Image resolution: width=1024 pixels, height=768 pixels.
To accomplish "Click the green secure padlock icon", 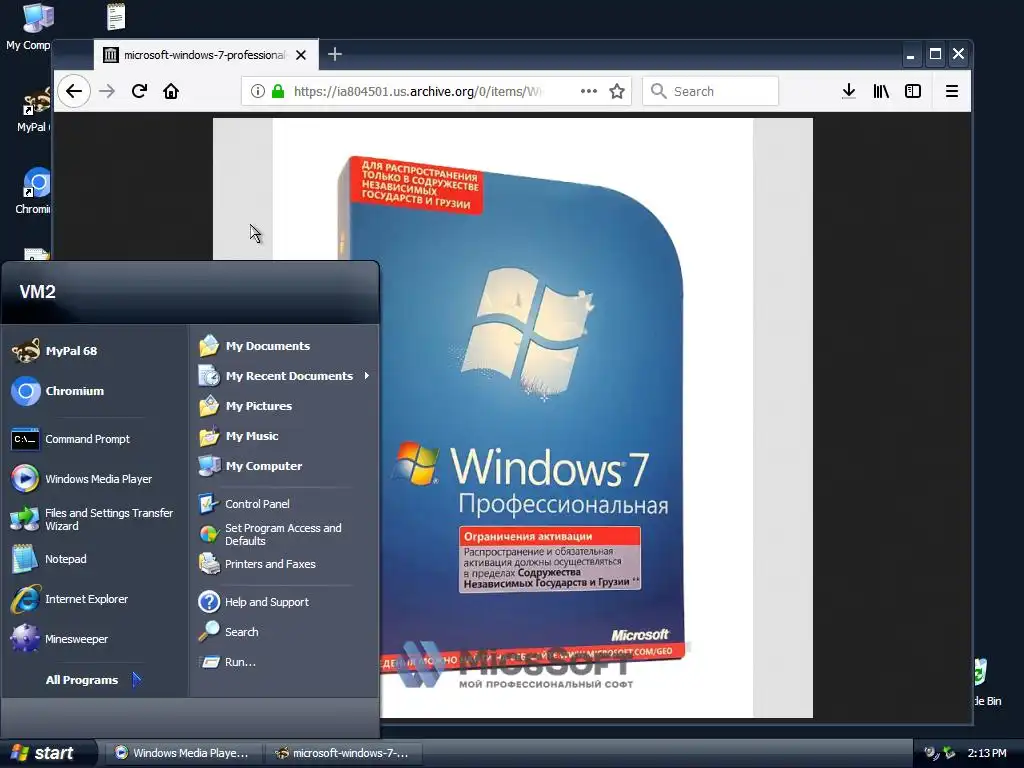I will point(278,91).
